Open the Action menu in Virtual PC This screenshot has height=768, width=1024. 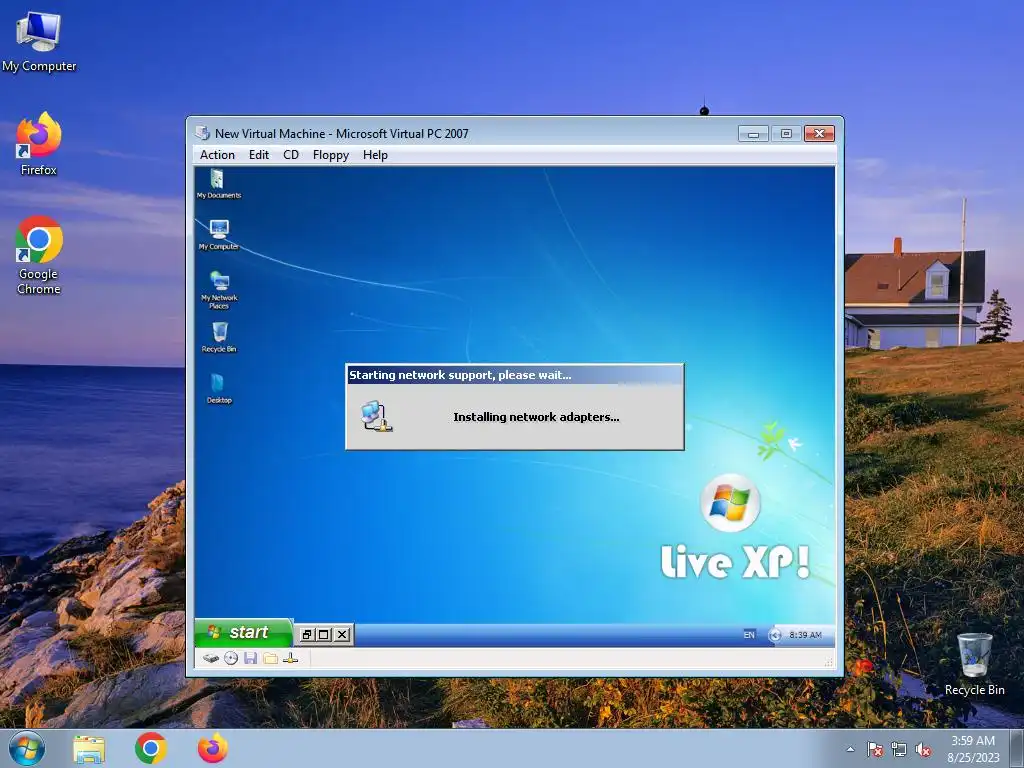[217, 155]
